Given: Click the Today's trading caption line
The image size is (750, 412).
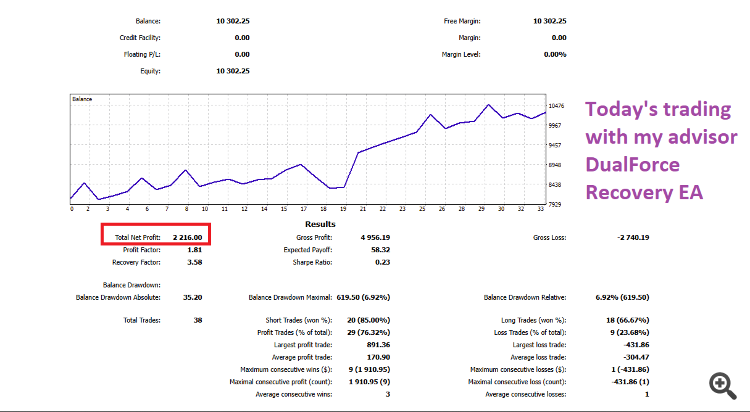Looking at the screenshot, I should [x=658, y=109].
